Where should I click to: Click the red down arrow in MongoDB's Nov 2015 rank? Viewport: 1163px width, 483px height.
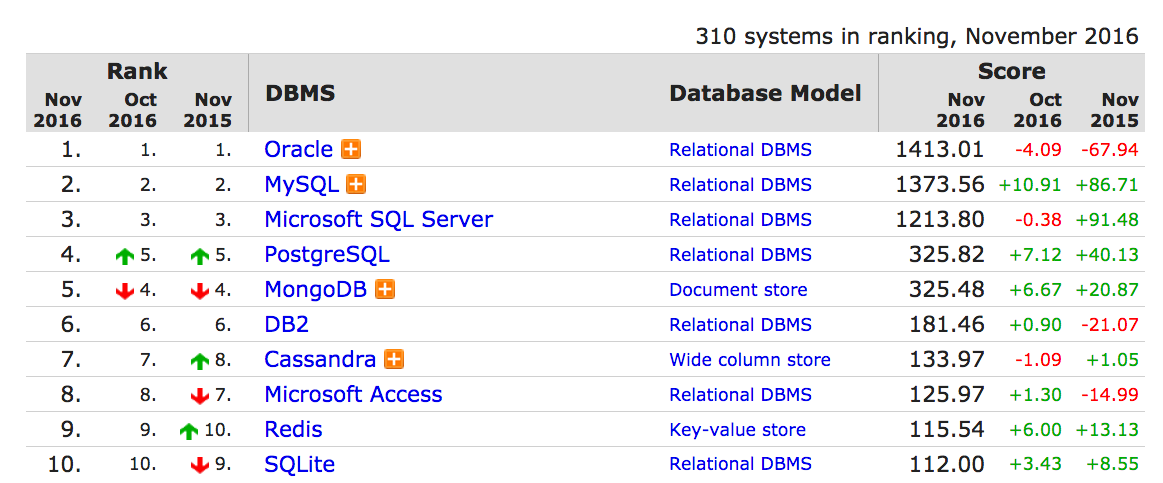(200, 291)
